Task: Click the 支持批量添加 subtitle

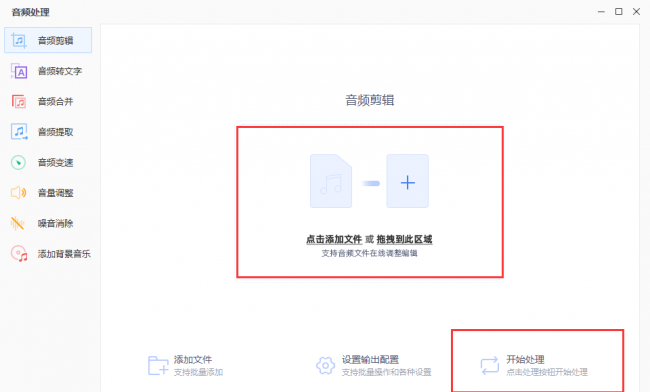Action: (198, 372)
